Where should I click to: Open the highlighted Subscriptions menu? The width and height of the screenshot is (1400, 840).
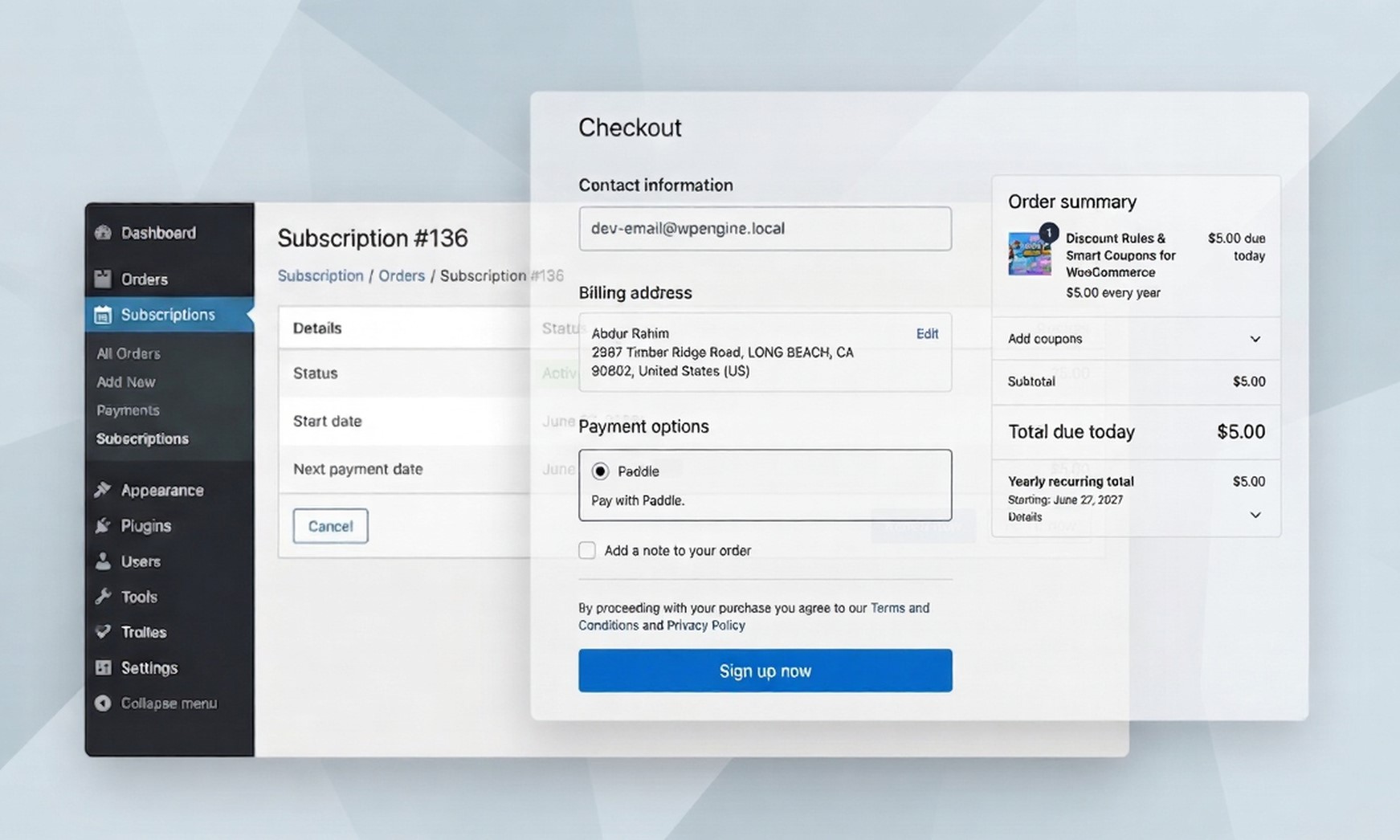click(169, 315)
